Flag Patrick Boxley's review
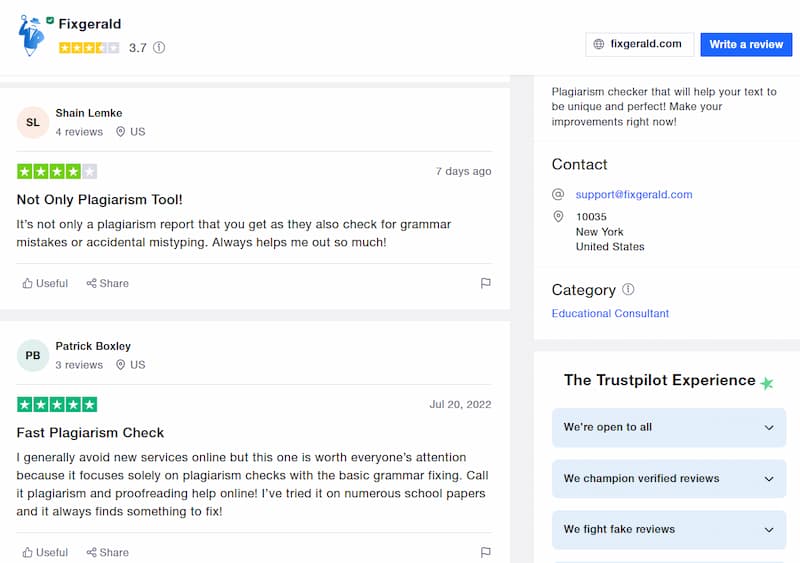The height and width of the screenshot is (563, 800). click(485, 552)
